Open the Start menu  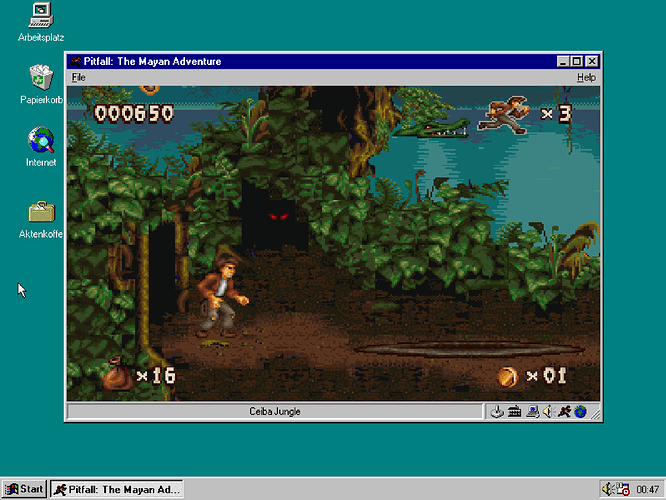coord(24,489)
